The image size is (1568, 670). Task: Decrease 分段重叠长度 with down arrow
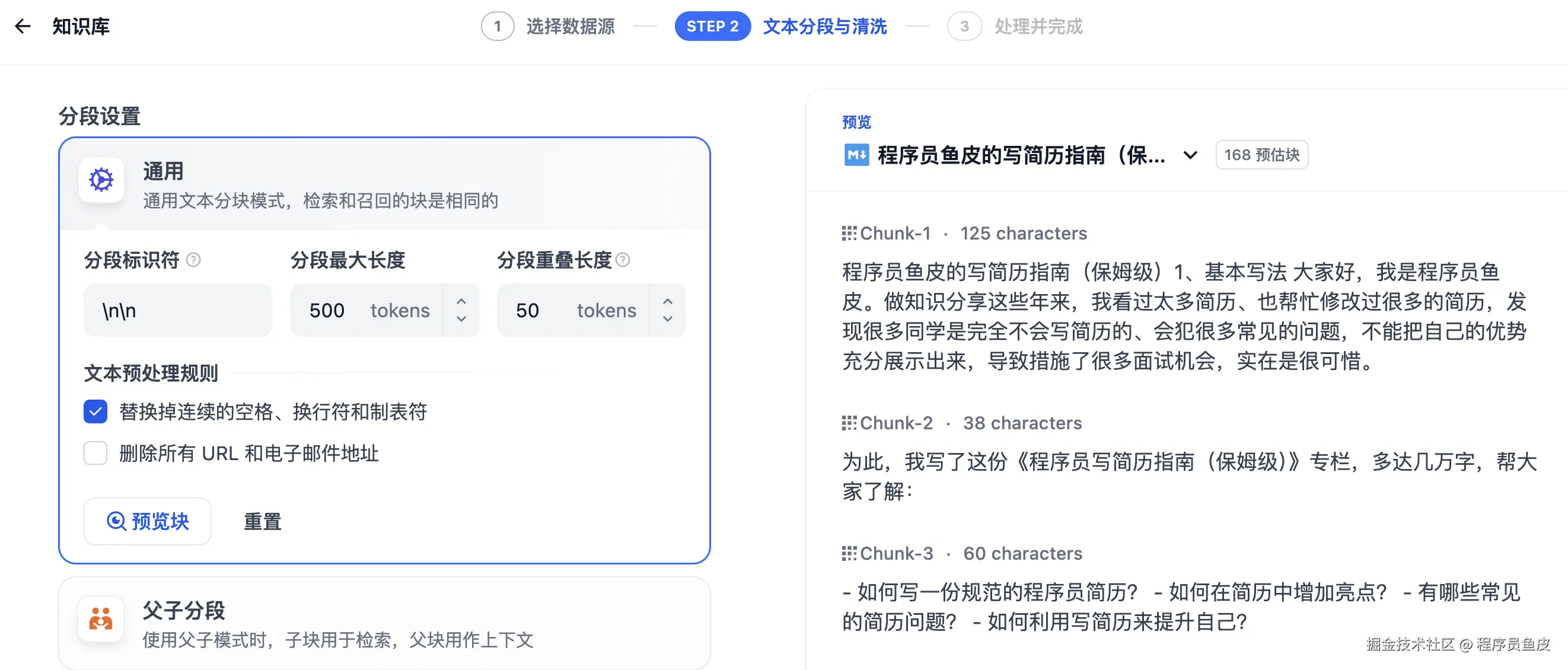click(668, 319)
